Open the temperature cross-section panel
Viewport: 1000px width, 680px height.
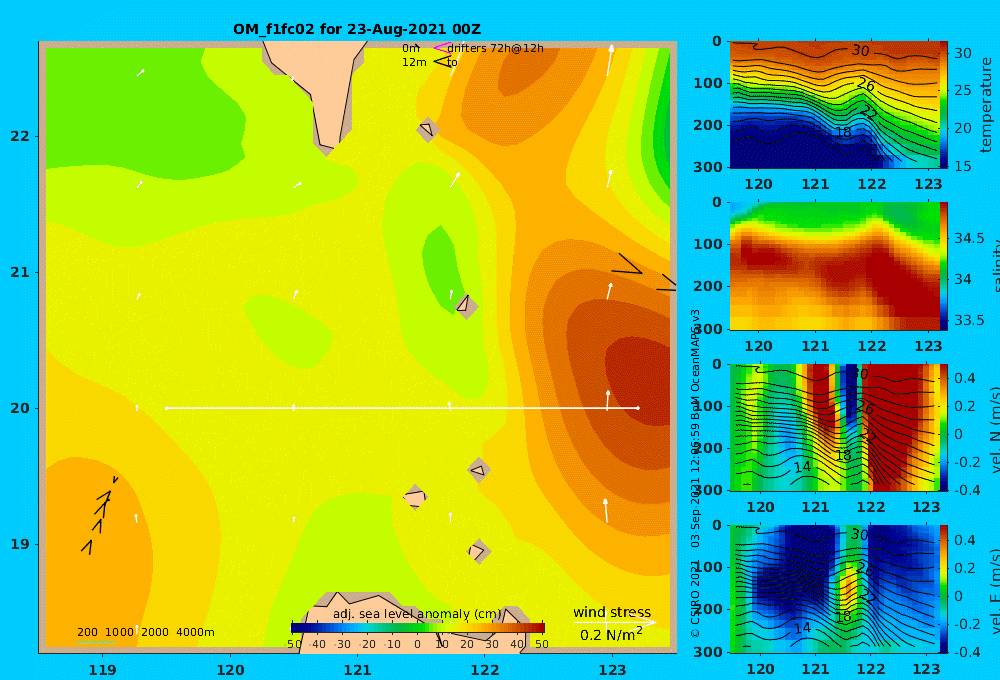point(834,105)
